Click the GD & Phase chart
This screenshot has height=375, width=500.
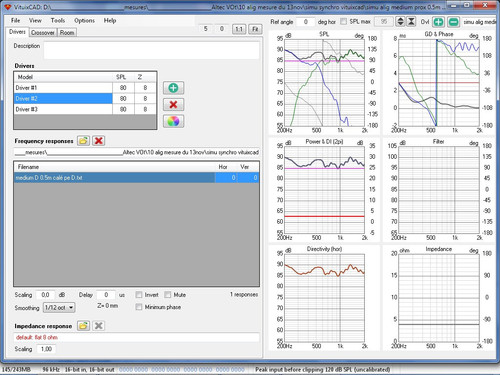point(439,83)
